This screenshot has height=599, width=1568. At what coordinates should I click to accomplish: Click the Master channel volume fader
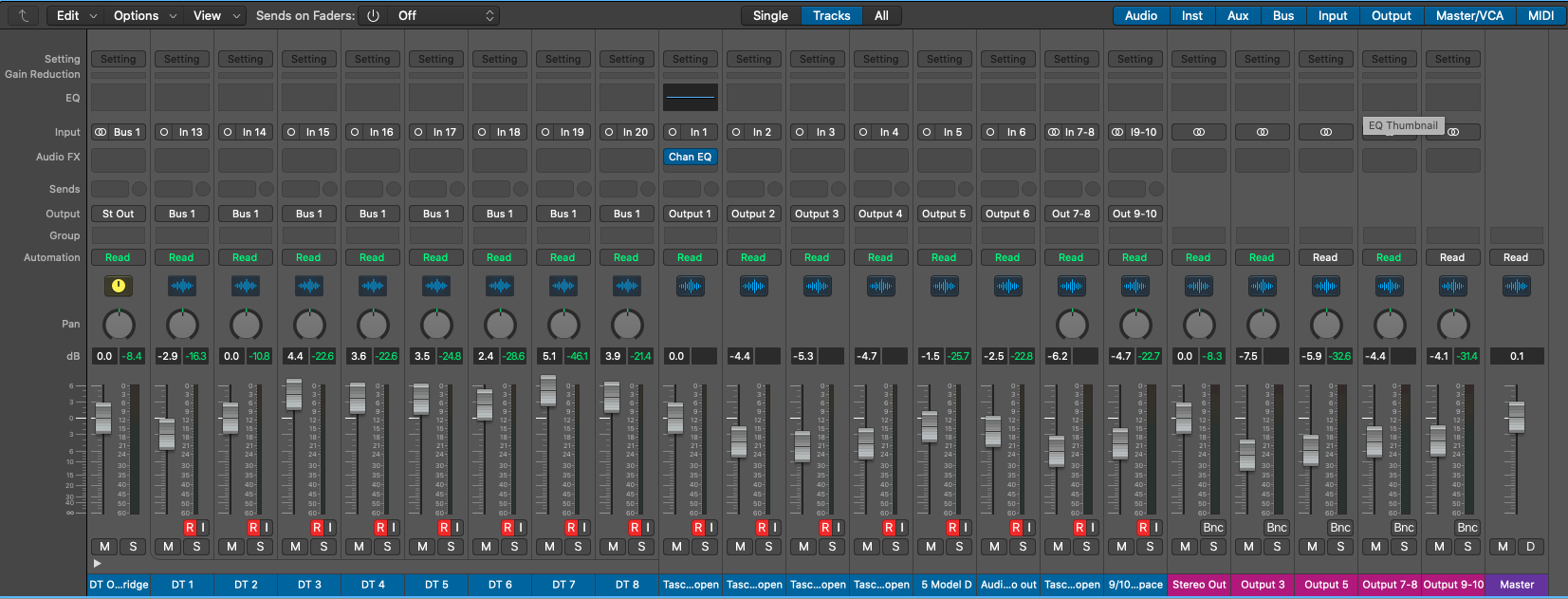(x=1516, y=416)
